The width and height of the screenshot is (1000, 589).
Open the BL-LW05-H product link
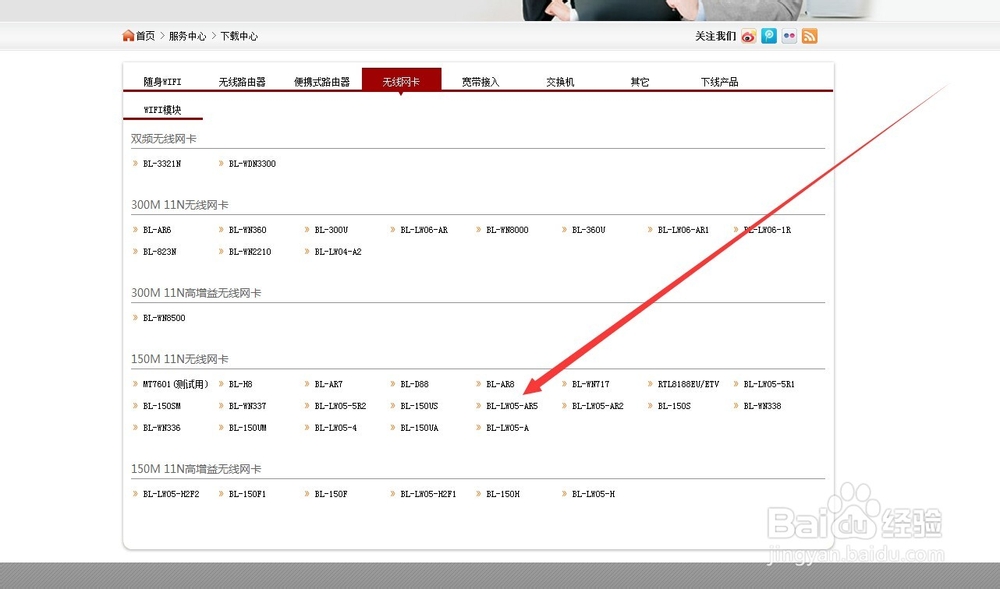pos(593,494)
